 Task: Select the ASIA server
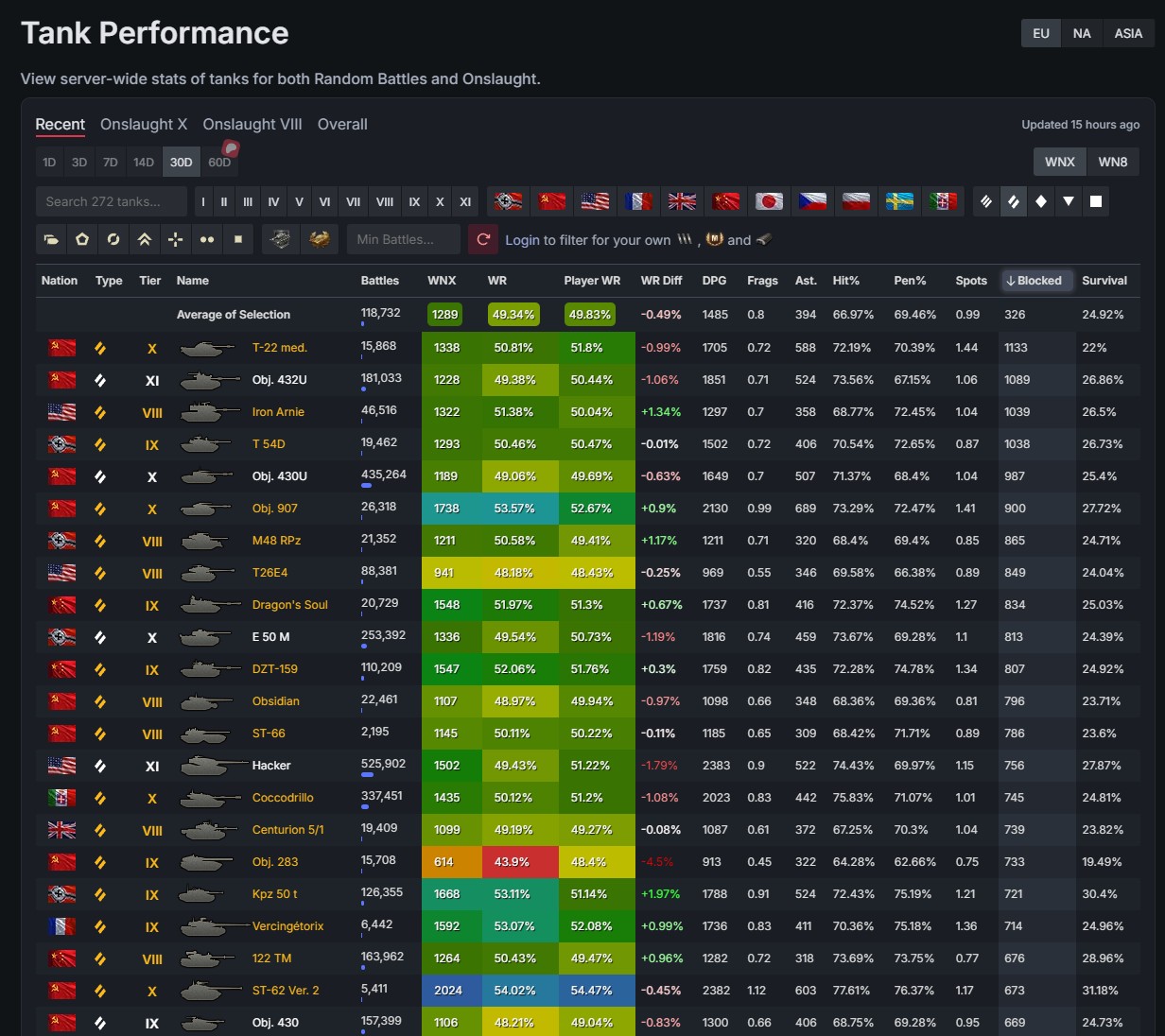point(1128,33)
